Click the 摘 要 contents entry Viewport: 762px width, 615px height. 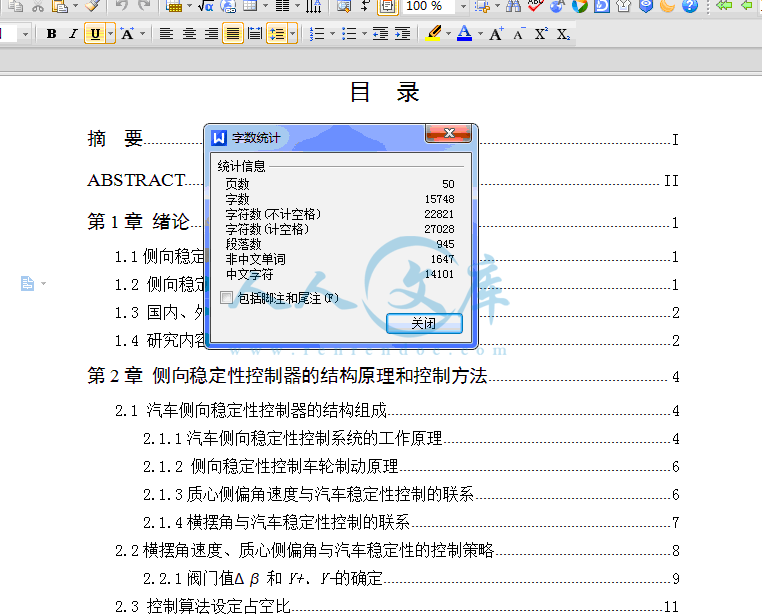click(x=115, y=139)
